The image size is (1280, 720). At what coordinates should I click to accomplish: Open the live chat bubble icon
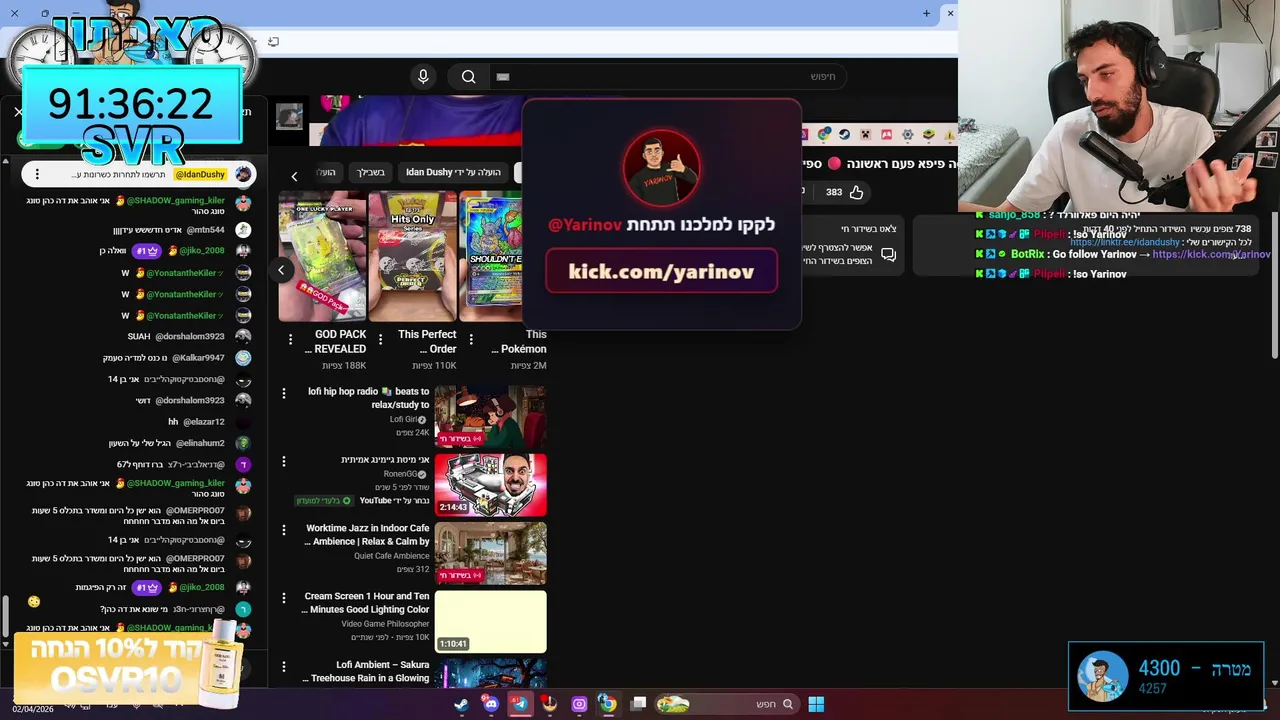click(888, 255)
